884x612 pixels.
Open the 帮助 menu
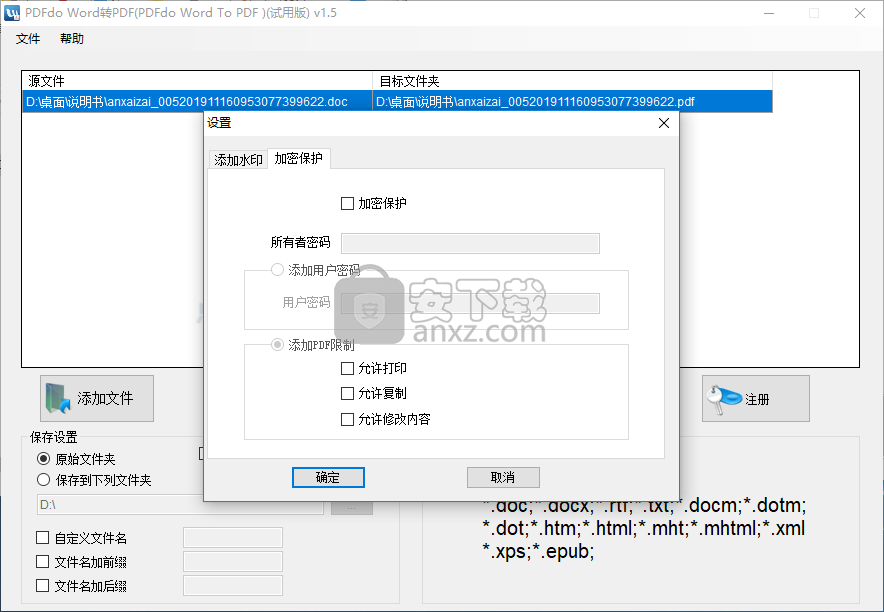tap(72, 39)
